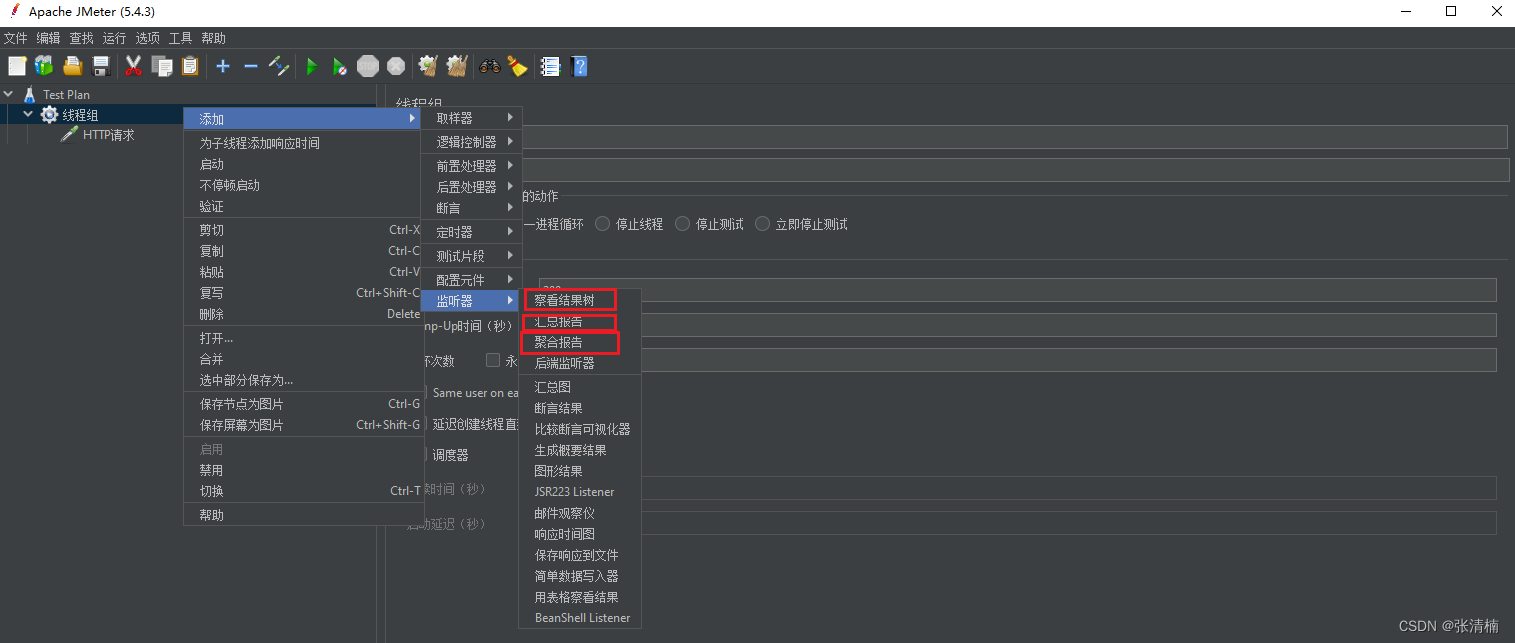The image size is (1515, 643).
Task: Expand the 前置处理器 submenu
Action: point(469,166)
